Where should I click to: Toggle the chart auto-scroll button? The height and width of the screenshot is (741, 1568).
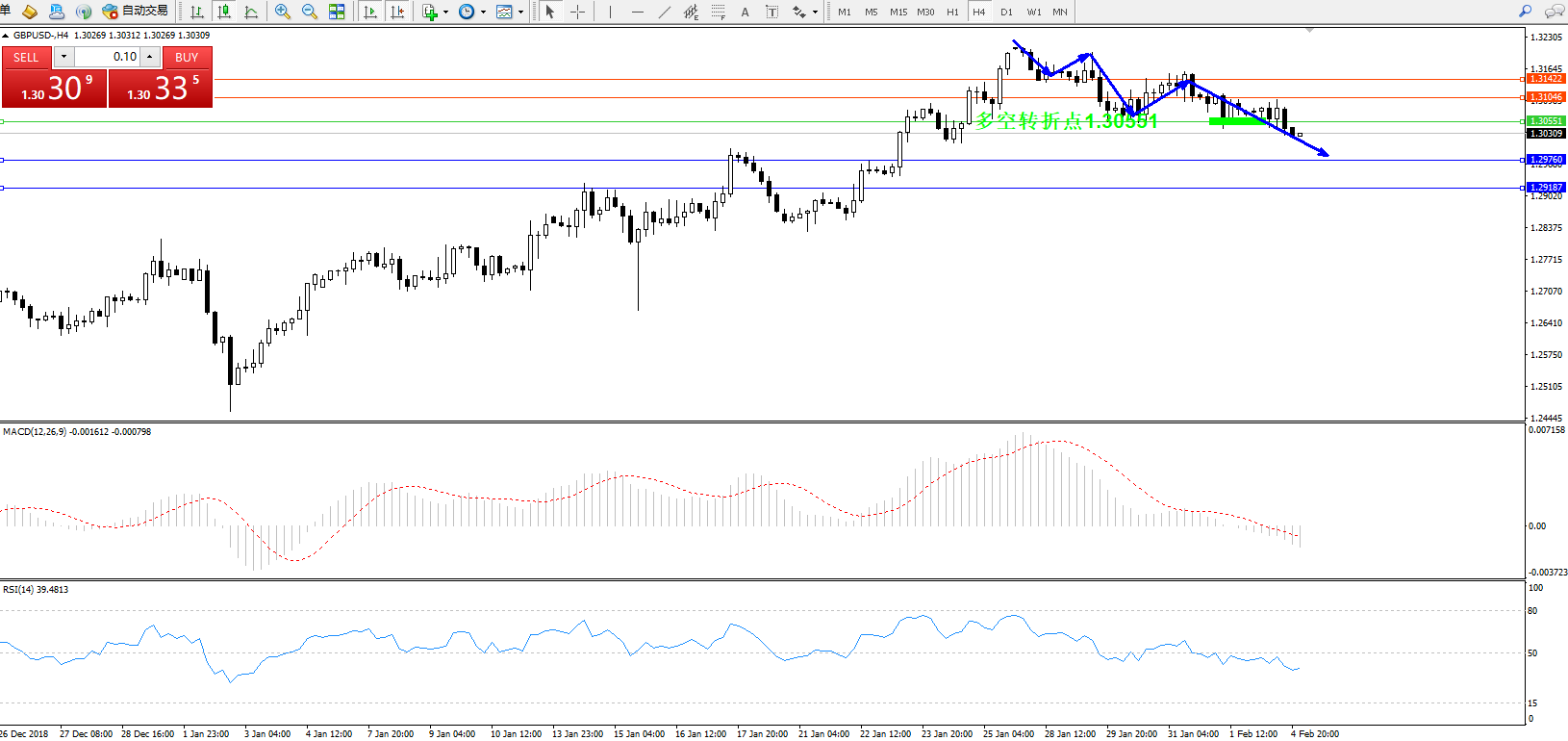[x=370, y=12]
